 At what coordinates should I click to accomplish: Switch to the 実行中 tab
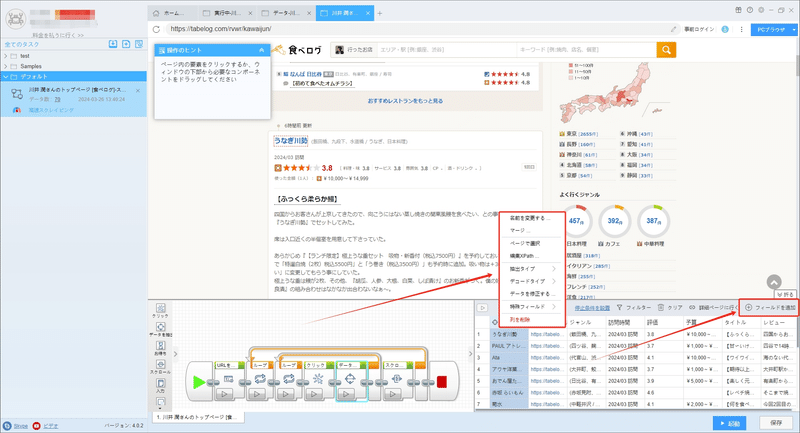pos(228,13)
